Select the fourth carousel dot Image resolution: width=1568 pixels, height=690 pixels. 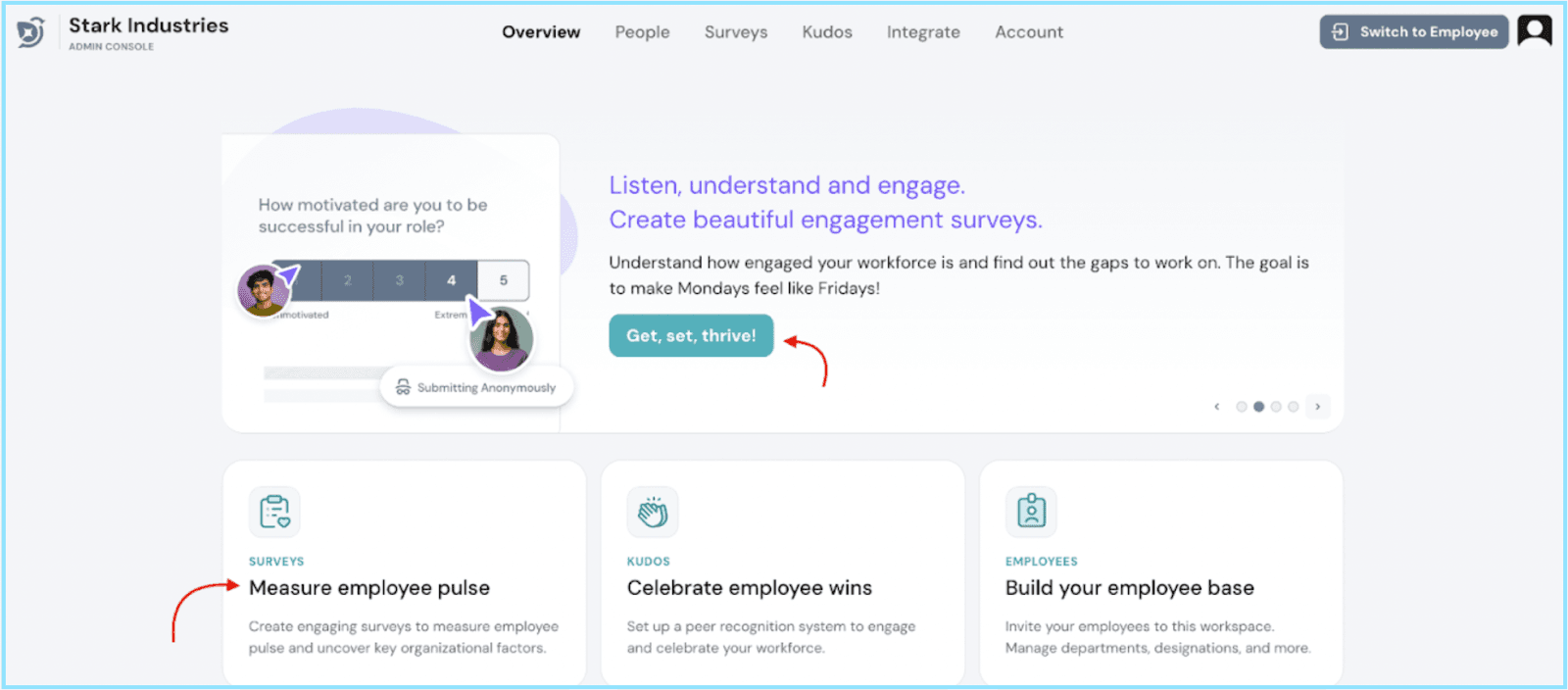(1294, 407)
